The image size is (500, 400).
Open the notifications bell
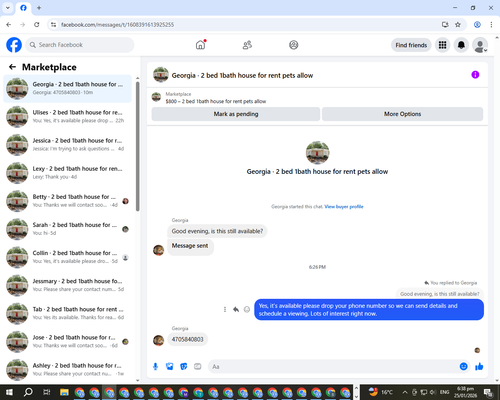pyautogui.click(x=461, y=45)
